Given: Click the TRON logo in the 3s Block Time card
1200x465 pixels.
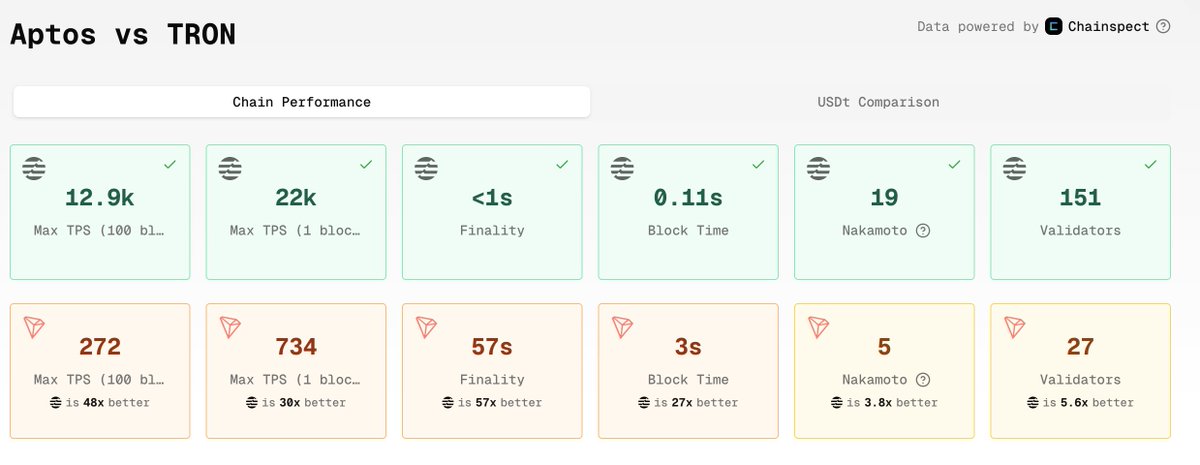Looking at the screenshot, I should click(623, 327).
